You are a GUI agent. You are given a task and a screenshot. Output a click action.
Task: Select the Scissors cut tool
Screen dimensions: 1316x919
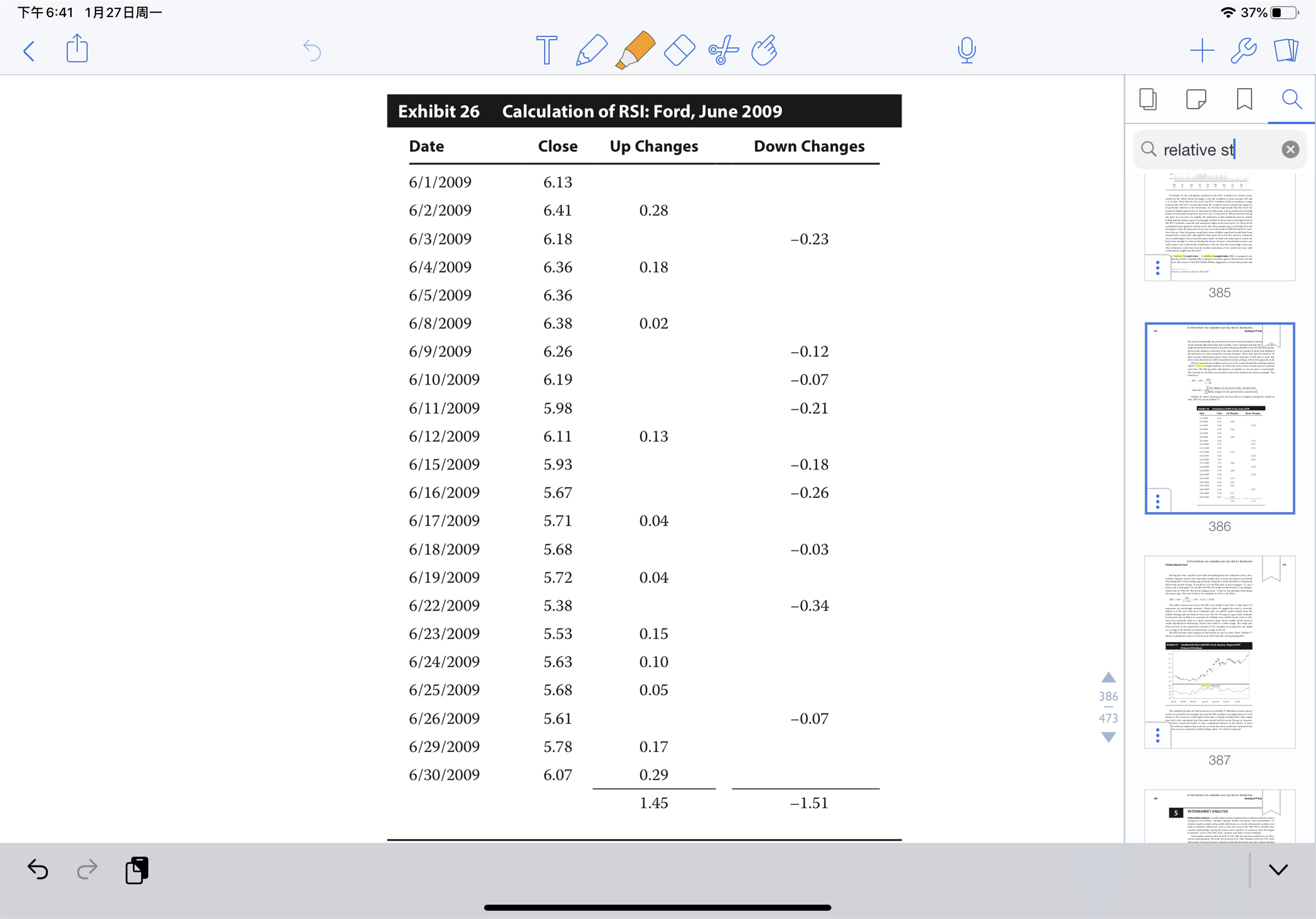coord(724,50)
